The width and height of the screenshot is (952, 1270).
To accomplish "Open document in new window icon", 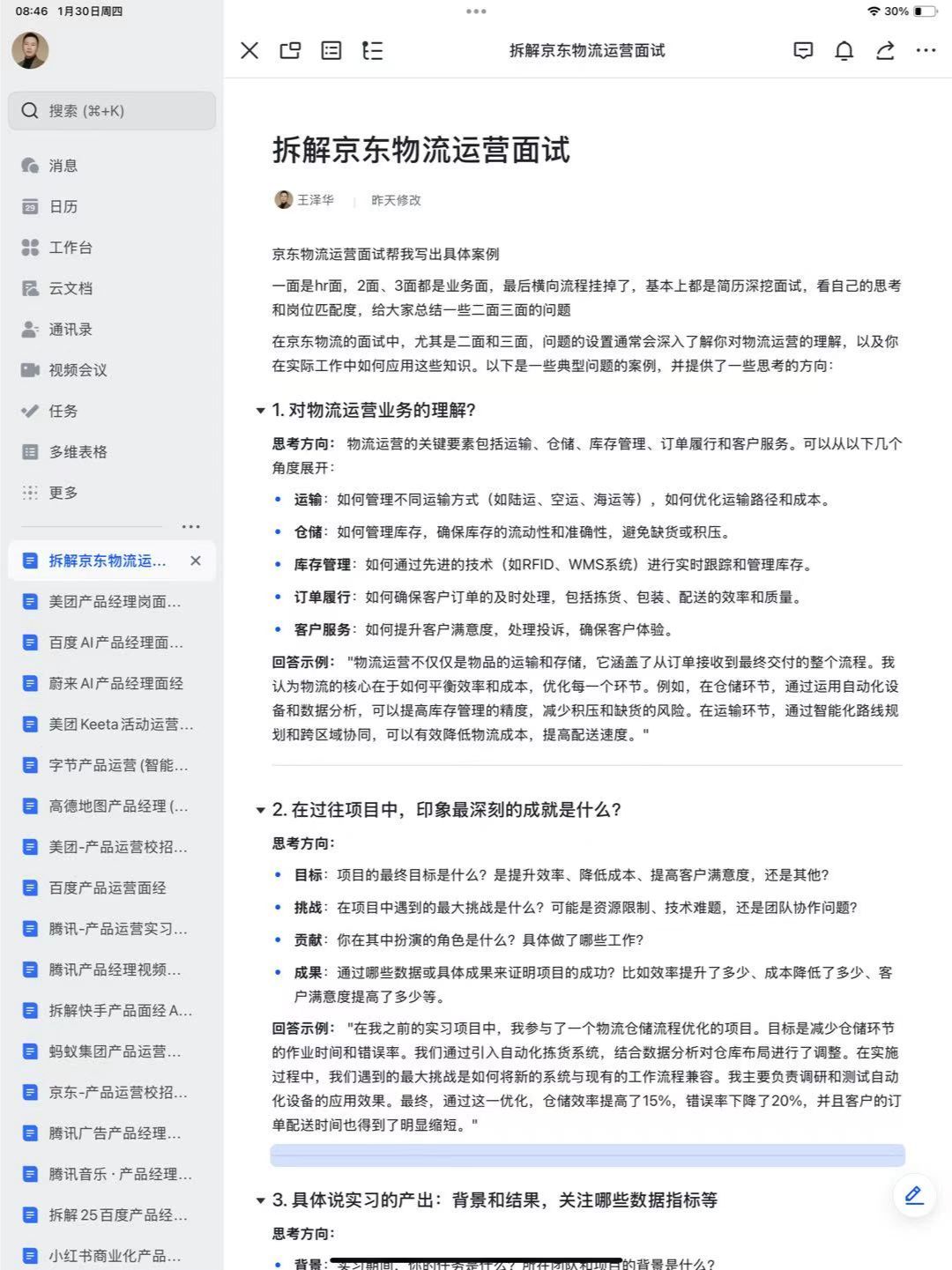I will pos(290,50).
